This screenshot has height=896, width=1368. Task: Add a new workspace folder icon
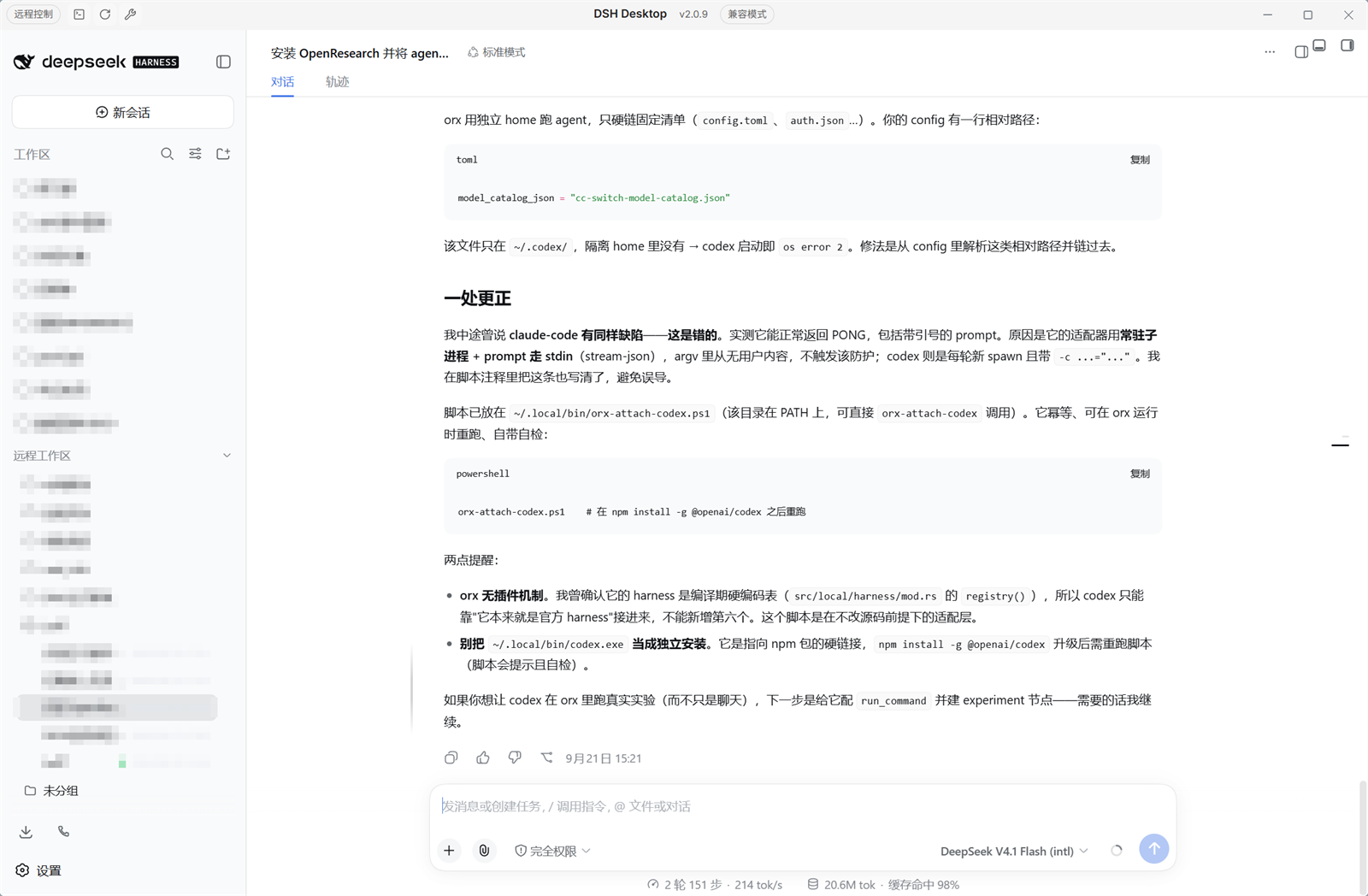click(x=223, y=154)
